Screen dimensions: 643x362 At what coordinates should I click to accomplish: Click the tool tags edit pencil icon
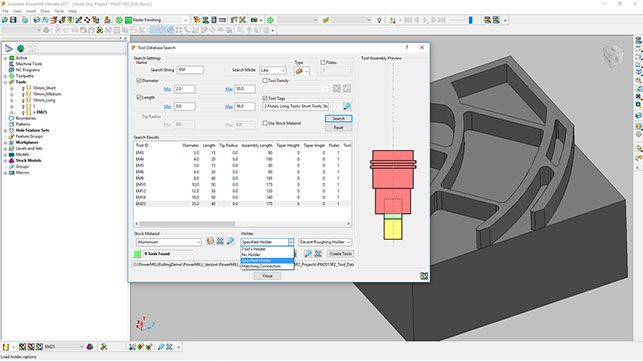(x=347, y=107)
